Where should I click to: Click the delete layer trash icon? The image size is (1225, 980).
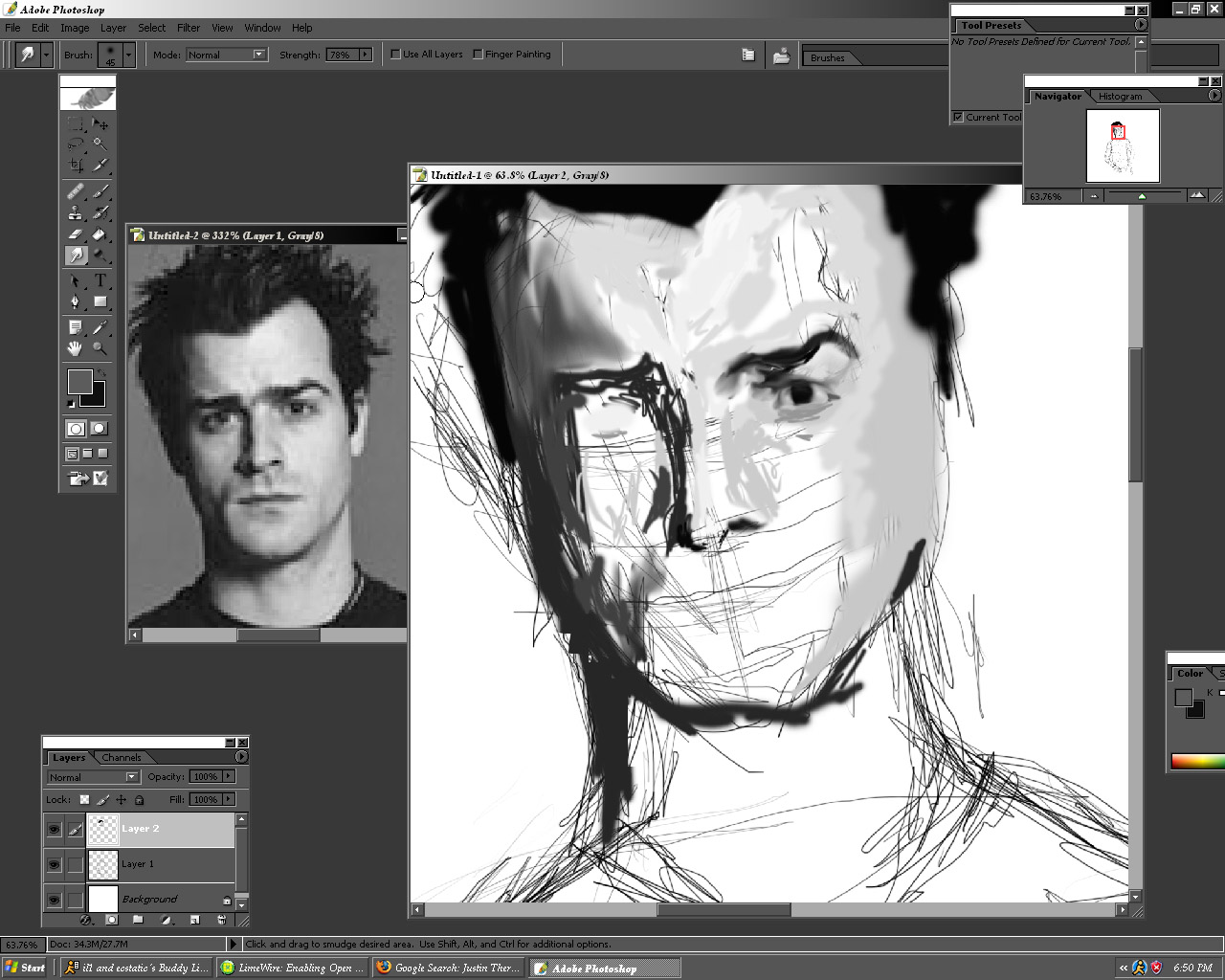coord(222,920)
